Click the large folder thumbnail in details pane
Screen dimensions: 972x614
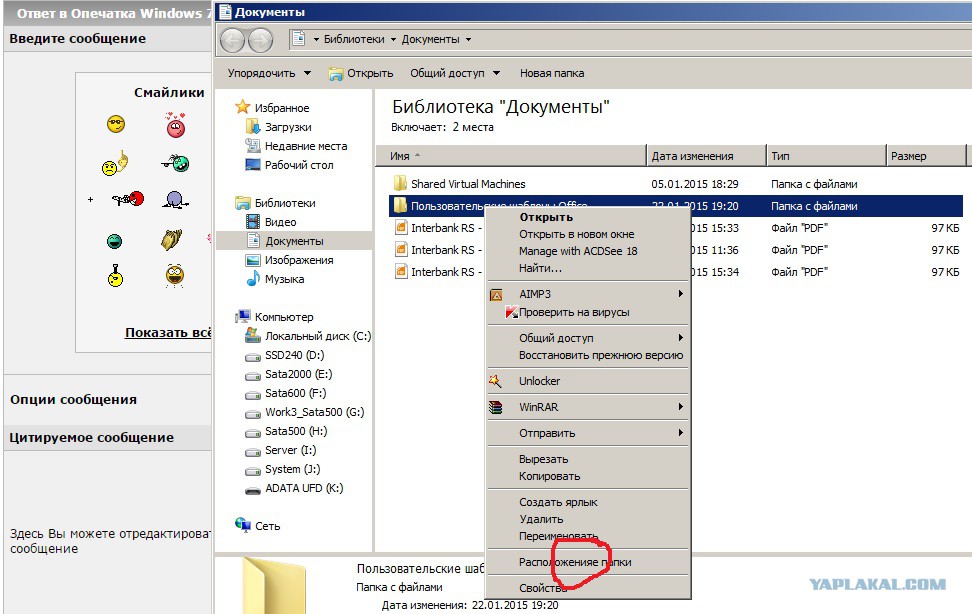point(274,585)
